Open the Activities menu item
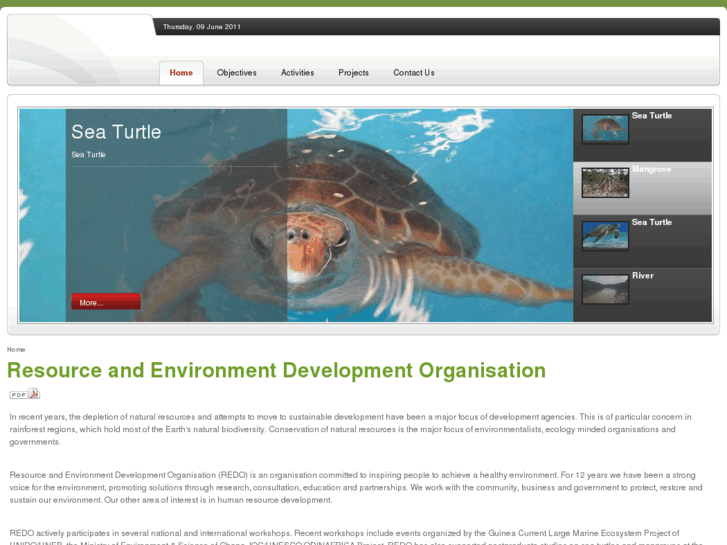Screen dimensions: 727x545 [297, 73]
